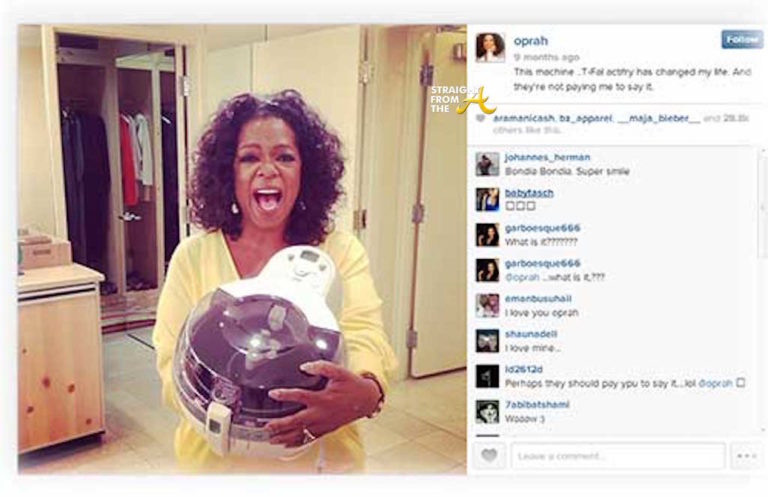Open oprah's profile picture thumbnail
768x497 pixels.
point(490,47)
